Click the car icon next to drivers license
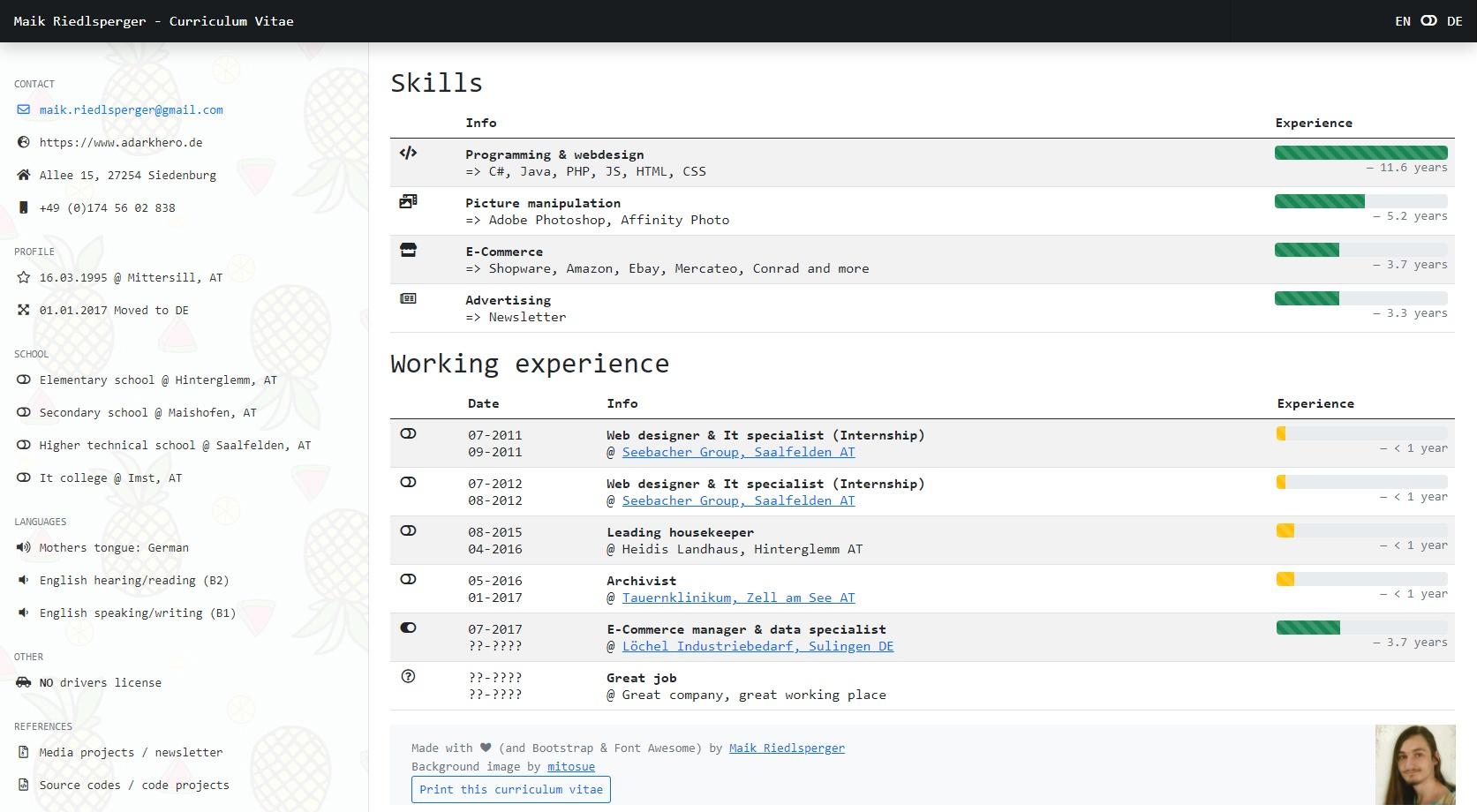 pos(23,682)
